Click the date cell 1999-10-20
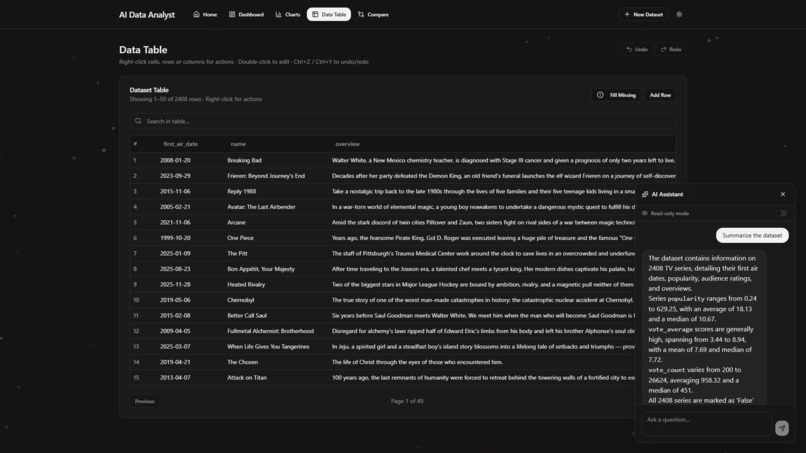The height and width of the screenshot is (453, 806). coord(175,238)
